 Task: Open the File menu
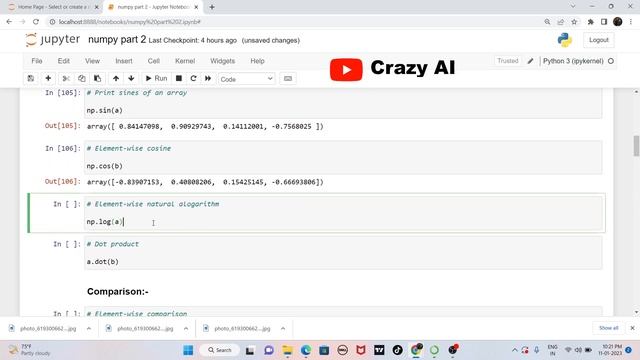pyautogui.click(x=37, y=61)
